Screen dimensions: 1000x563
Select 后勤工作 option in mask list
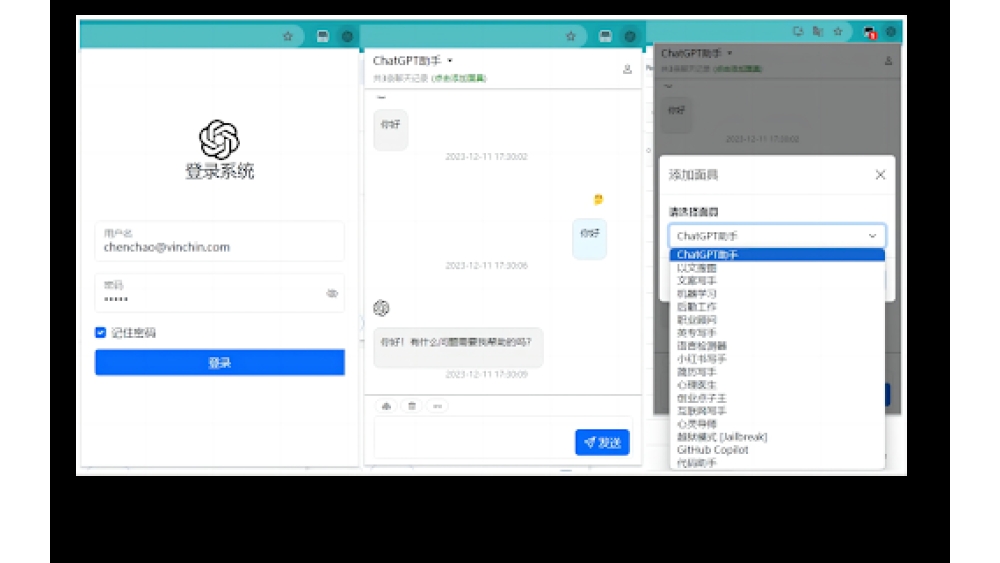pyautogui.click(x=777, y=307)
